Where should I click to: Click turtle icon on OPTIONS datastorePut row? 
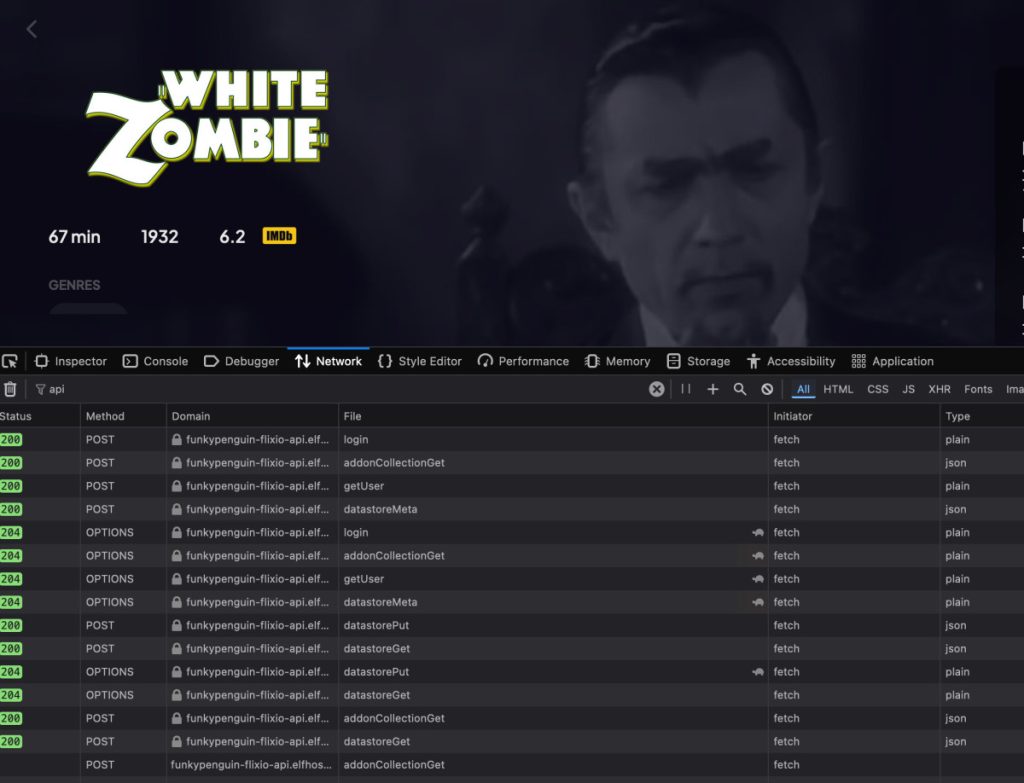click(x=758, y=672)
